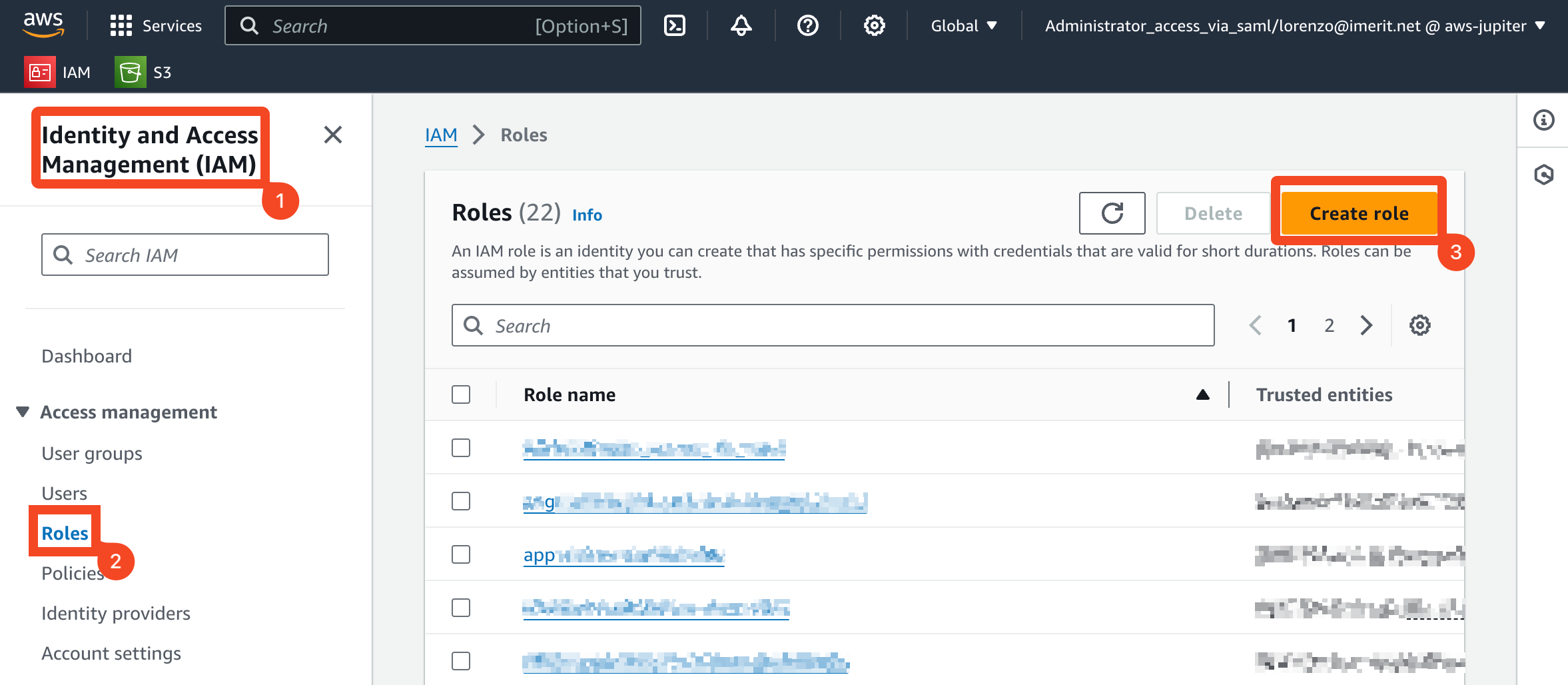The width and height of the screenshot is (1568, 685).
Task: Check the fourth role row checkbox
Action: [461, 608]
